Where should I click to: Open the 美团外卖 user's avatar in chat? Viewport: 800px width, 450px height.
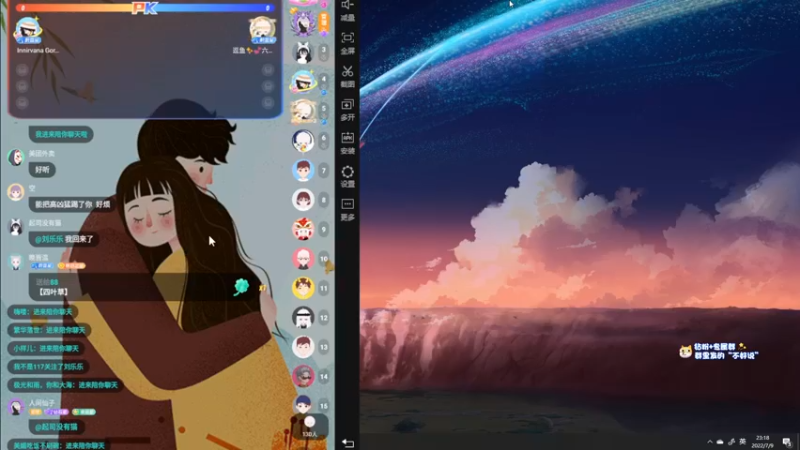click(16, 157)
